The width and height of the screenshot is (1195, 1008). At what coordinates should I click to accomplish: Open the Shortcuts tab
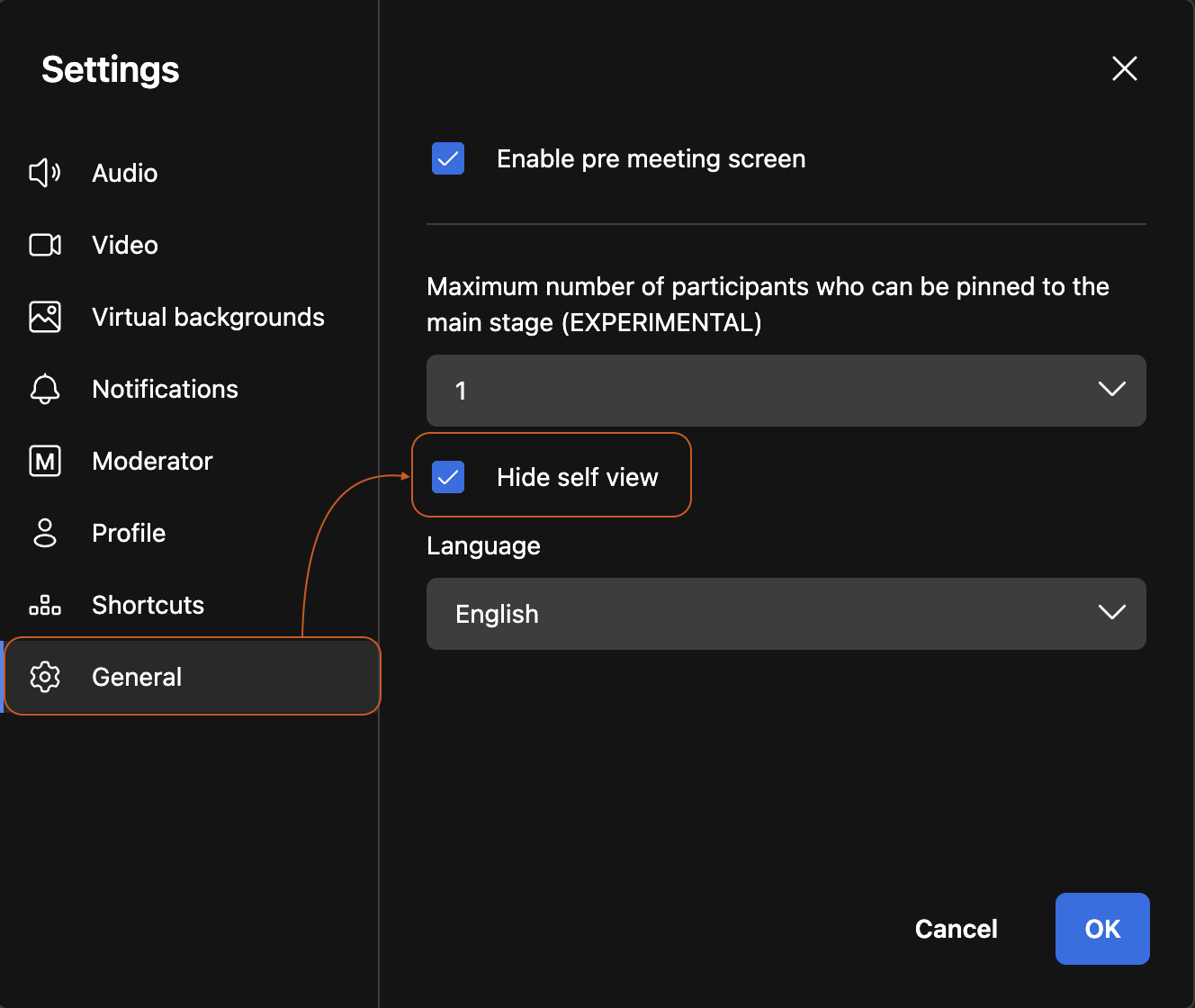(x=191, y=605)
